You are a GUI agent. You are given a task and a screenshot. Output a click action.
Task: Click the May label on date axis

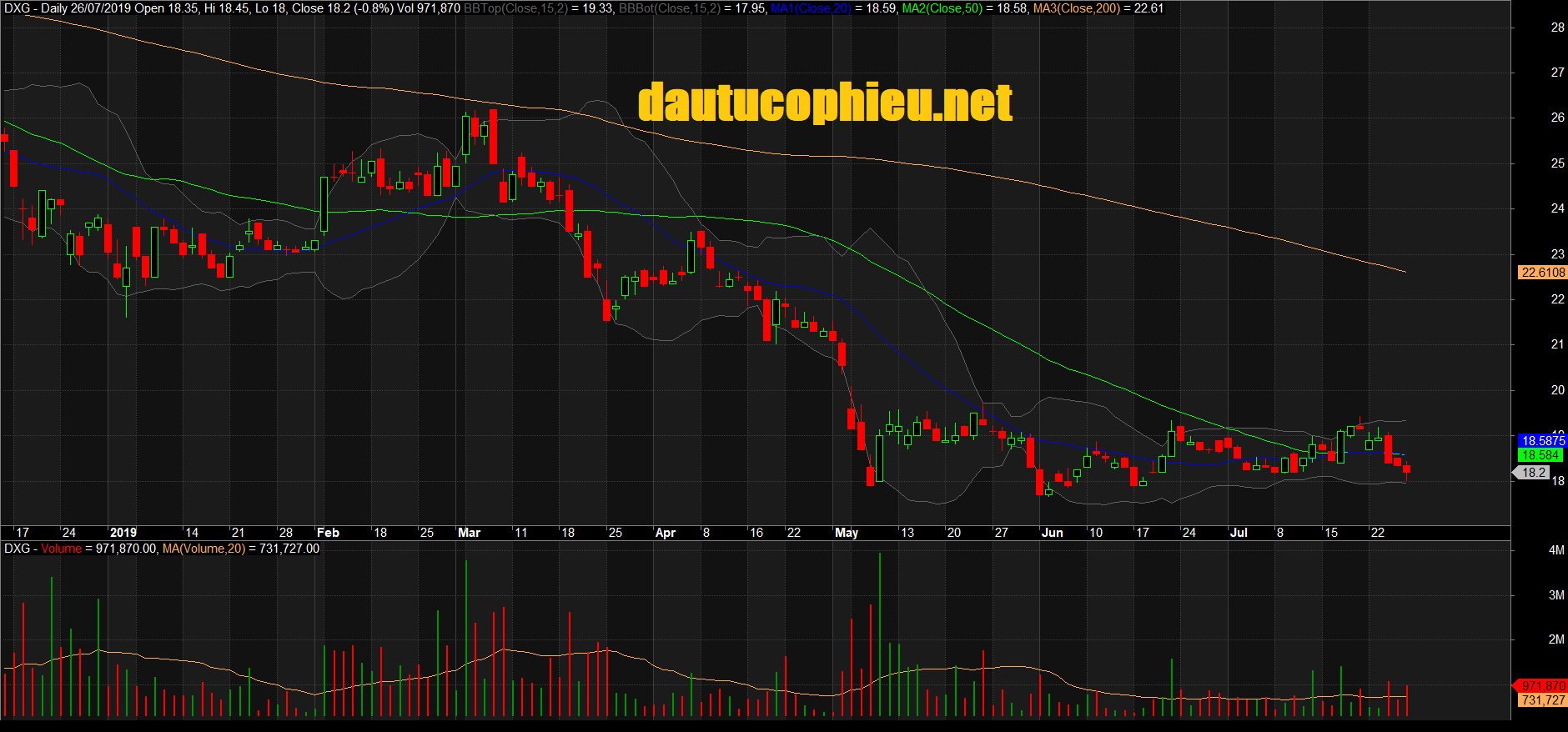846,533
